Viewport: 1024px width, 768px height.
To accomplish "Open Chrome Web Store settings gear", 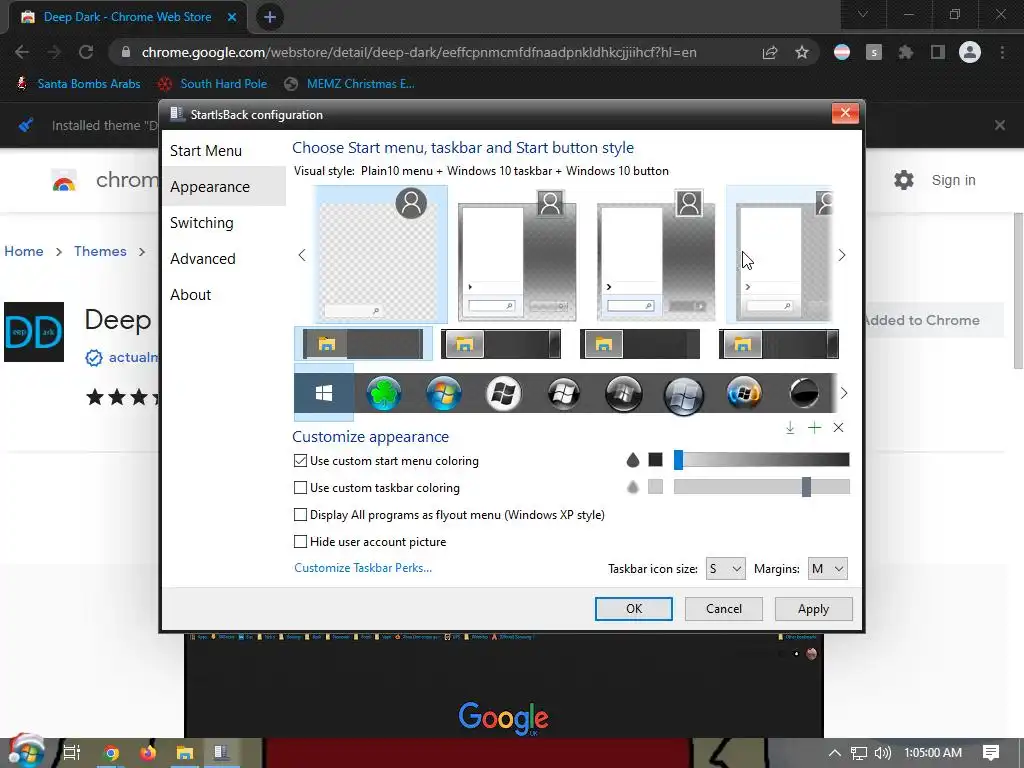I will [904, 180].
